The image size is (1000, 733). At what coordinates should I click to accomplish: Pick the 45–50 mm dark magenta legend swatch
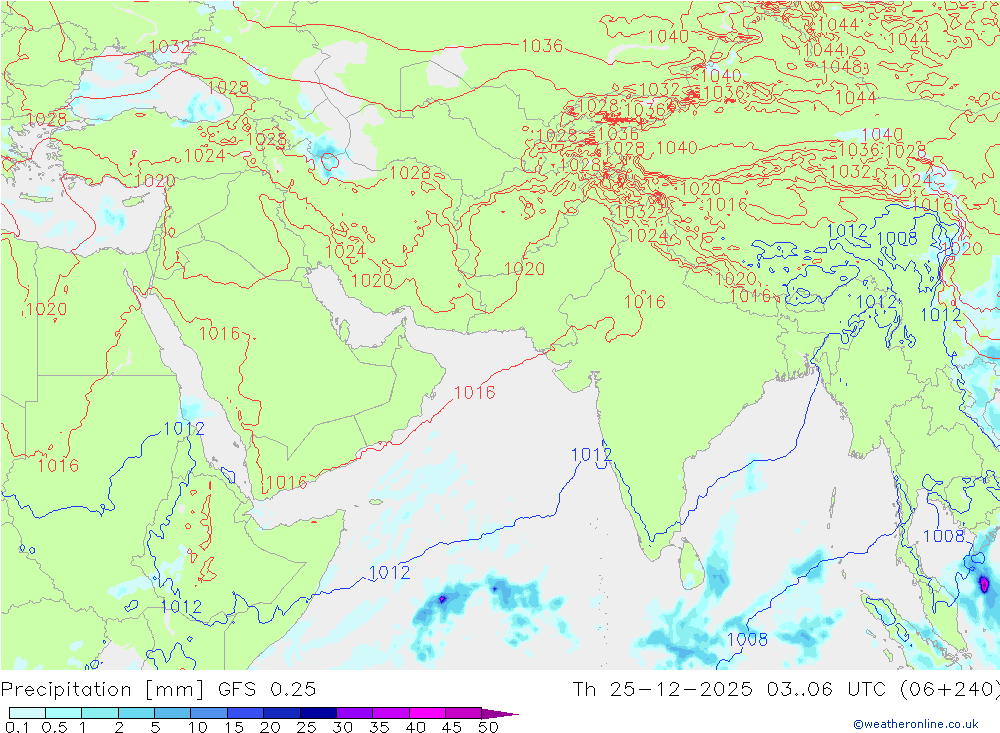coord(464,713)
